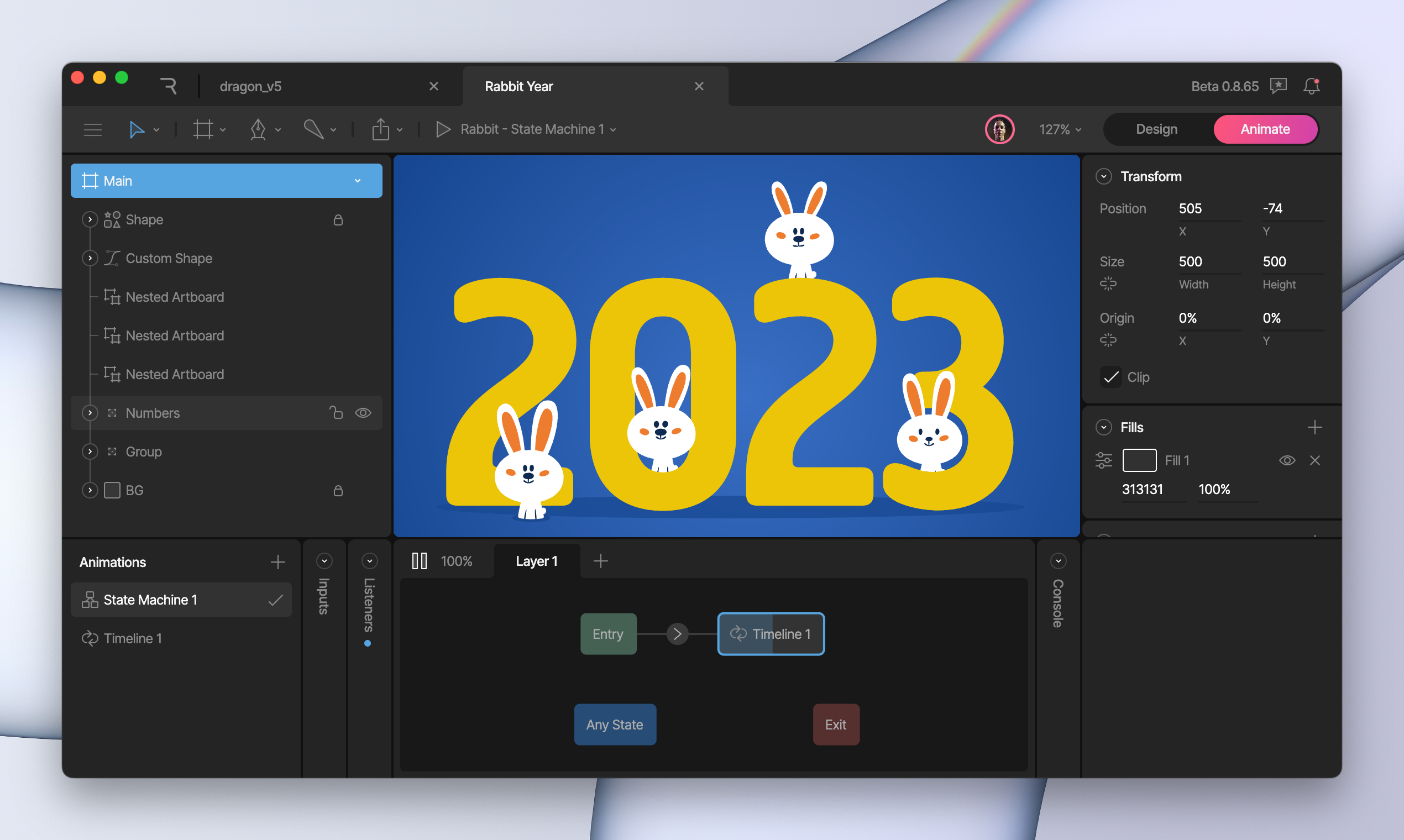
Task: Click the Entry state node
Action: pos(609,634)
